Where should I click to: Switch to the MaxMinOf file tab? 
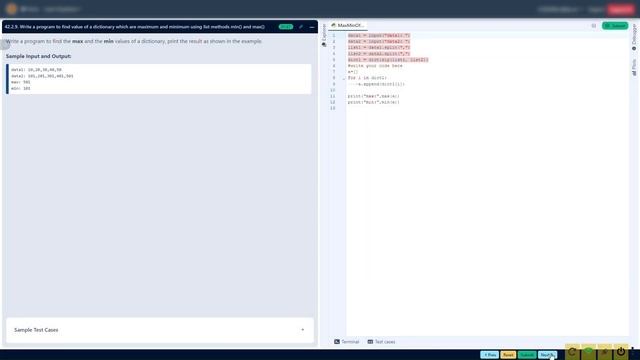point(348,25)
